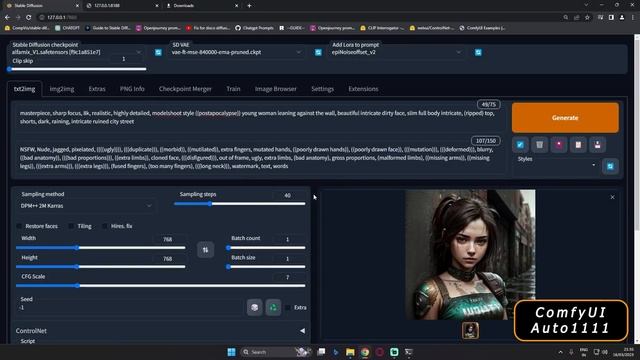Open the Extensions tab
This screenshot has width=640, height=360.
pyautogui.click(x=363, y=89)
